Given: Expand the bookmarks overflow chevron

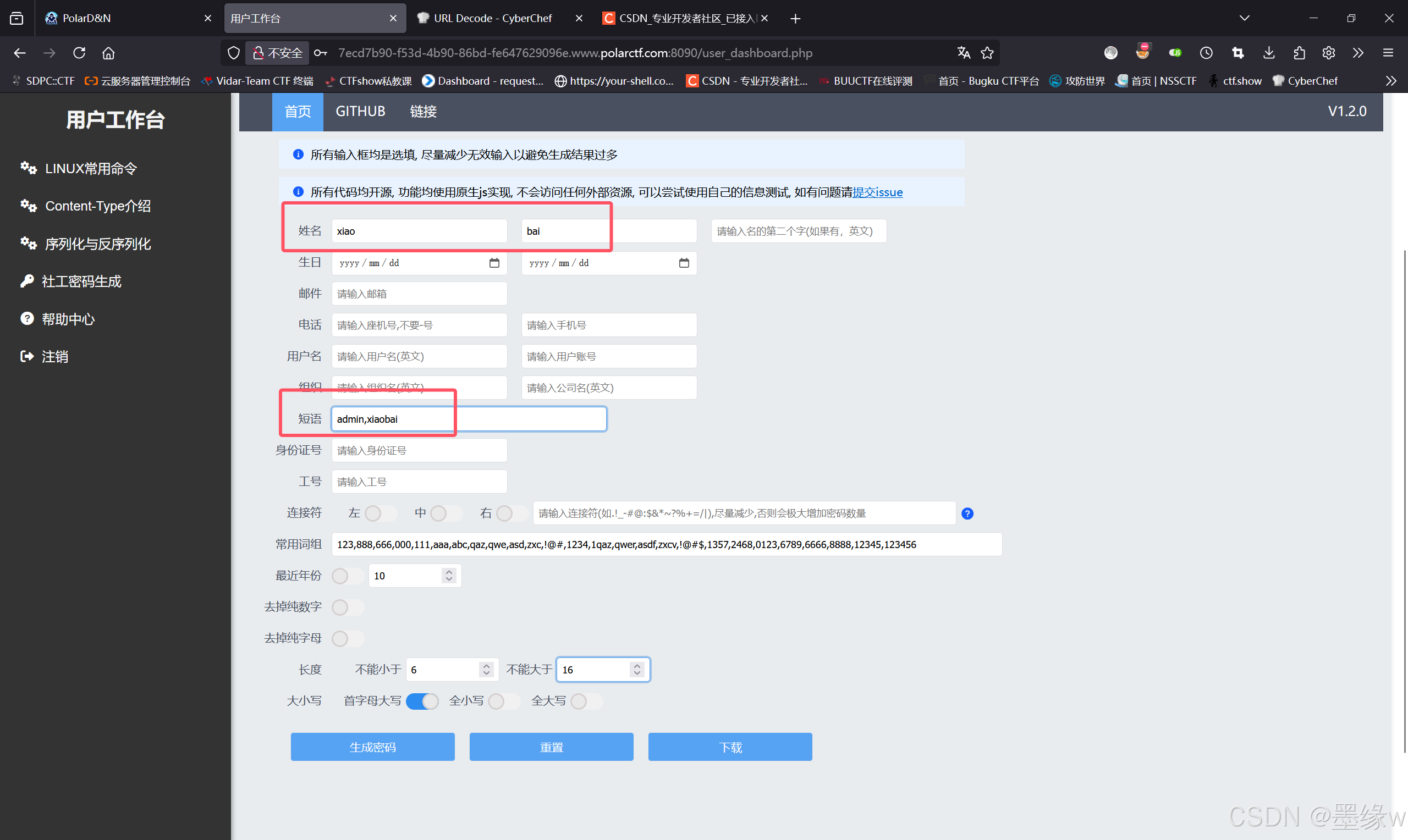Looking at the screenshot, I should [1390, 81].
